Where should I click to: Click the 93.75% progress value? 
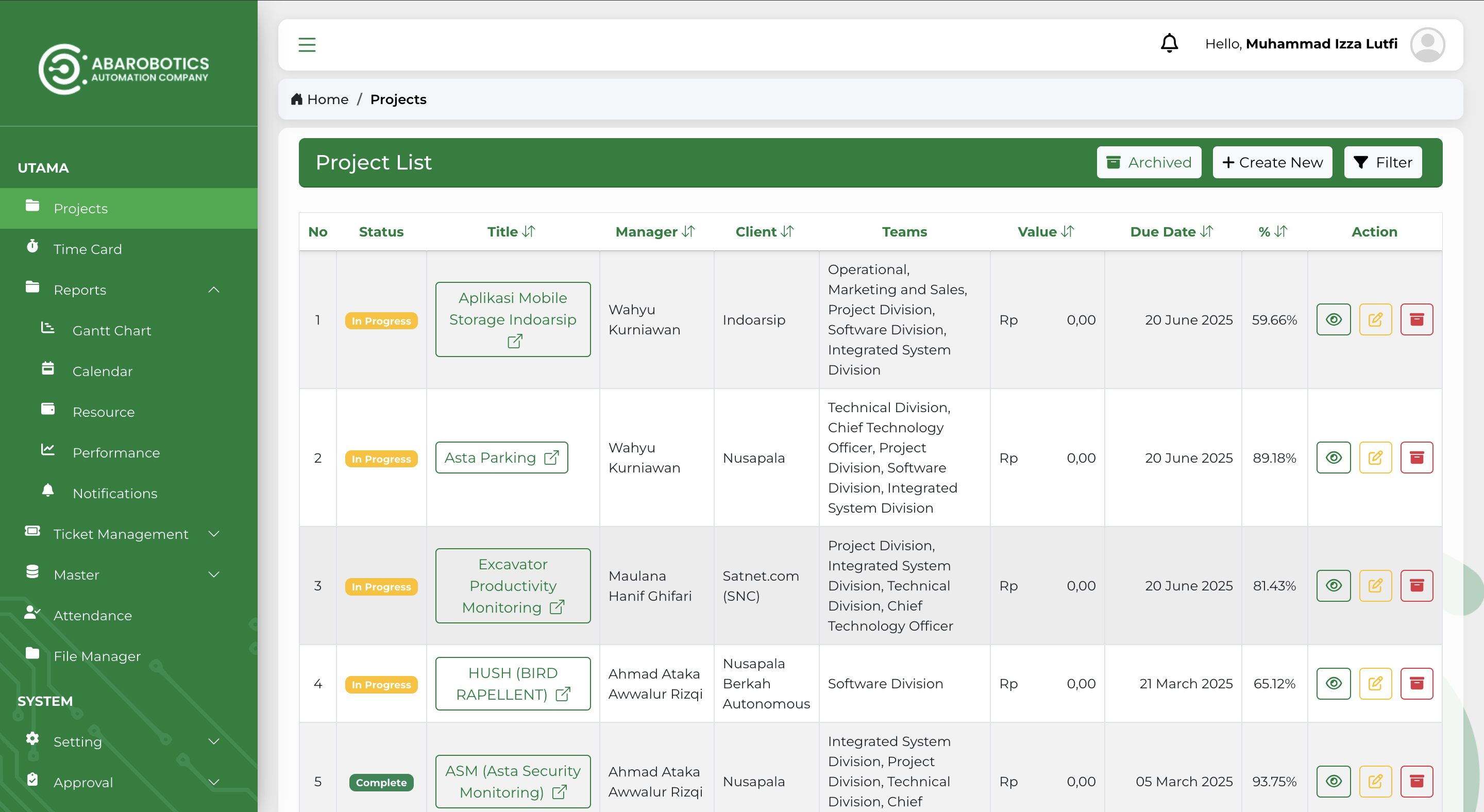(x=1274, y=782)
